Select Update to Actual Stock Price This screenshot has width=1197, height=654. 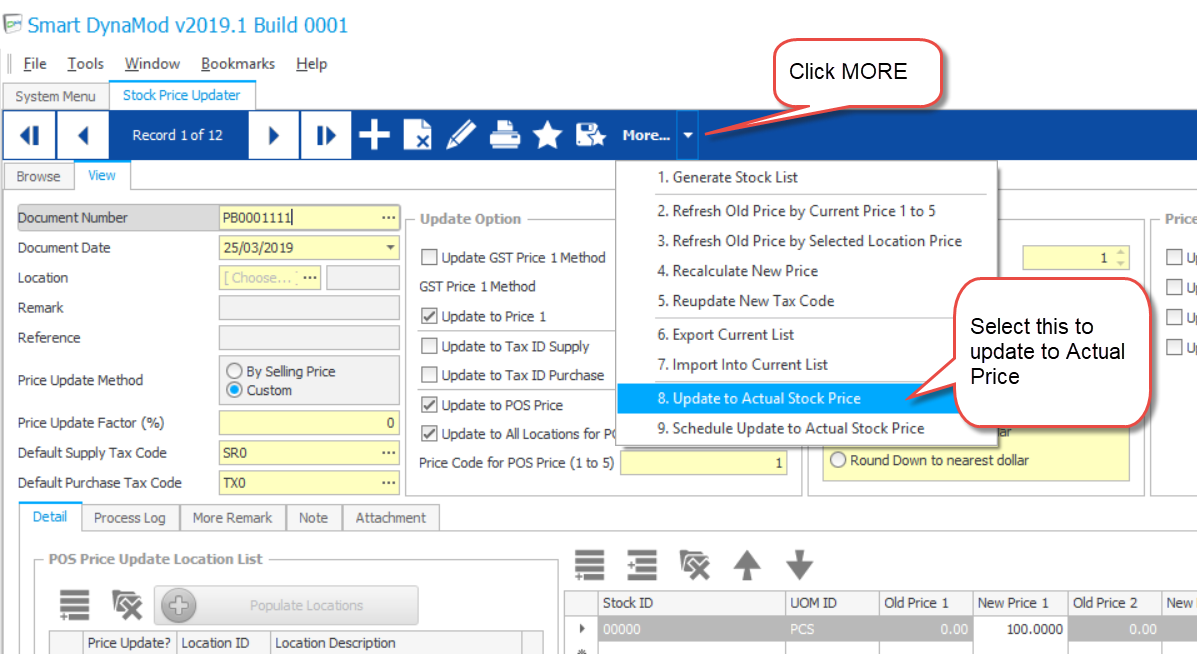pos(786,398)
